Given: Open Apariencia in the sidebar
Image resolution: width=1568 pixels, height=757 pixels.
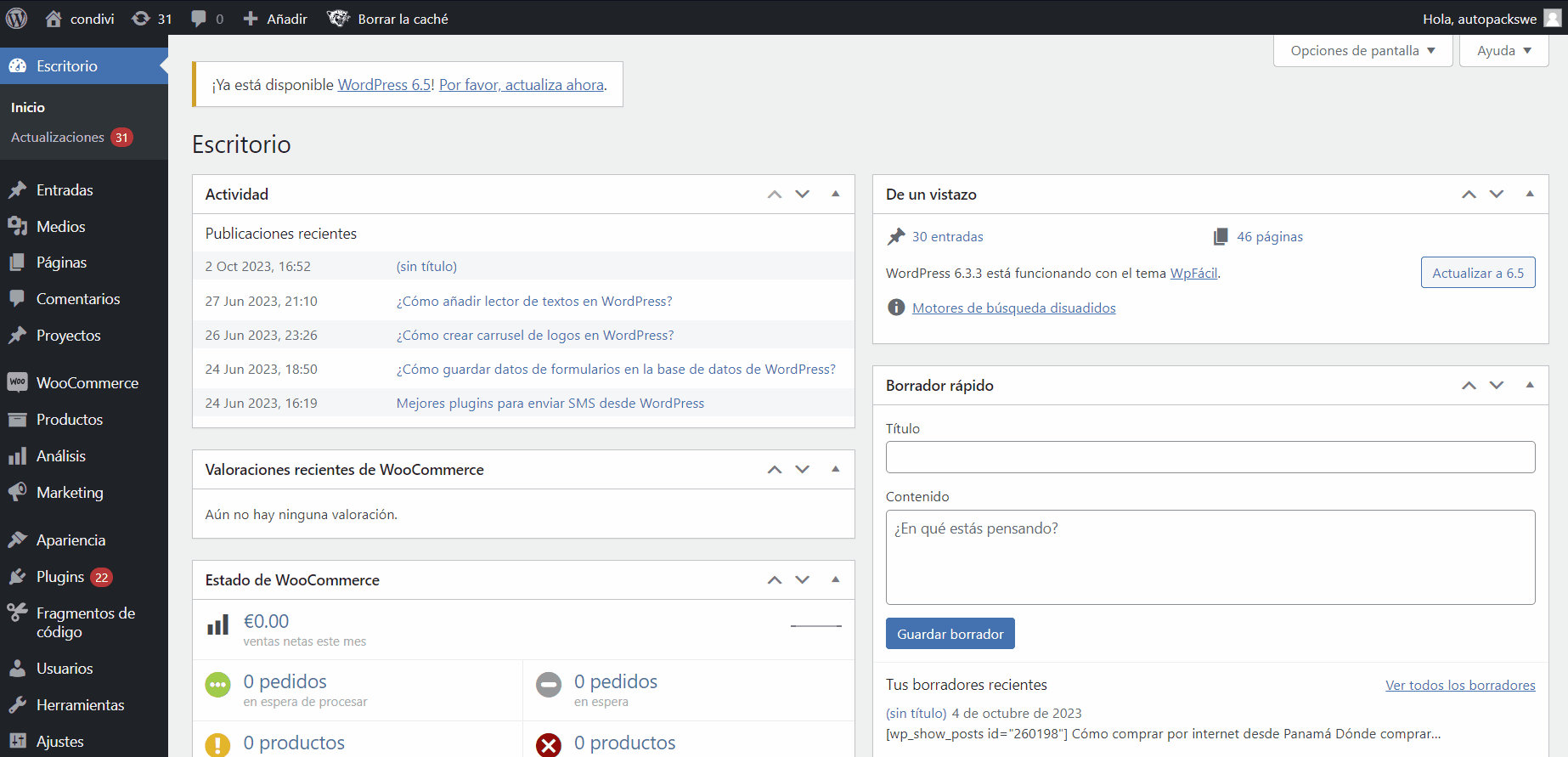Looking at the screenshot, I should point(71,540).
